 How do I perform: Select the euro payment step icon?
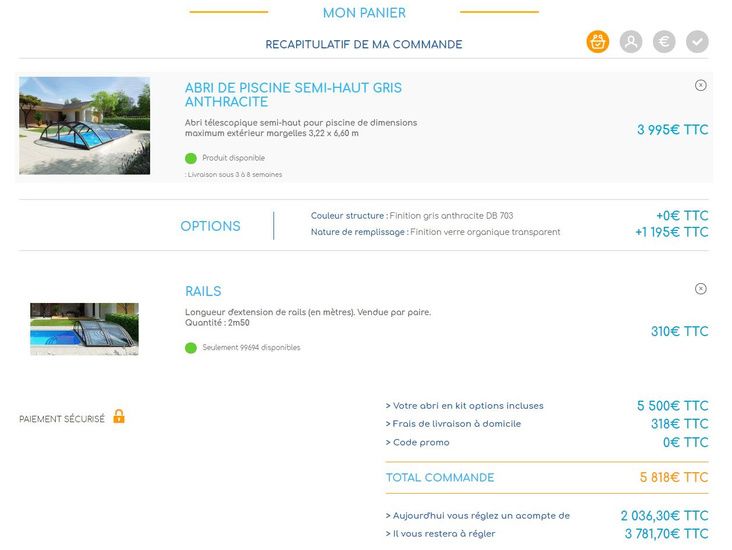664,42
